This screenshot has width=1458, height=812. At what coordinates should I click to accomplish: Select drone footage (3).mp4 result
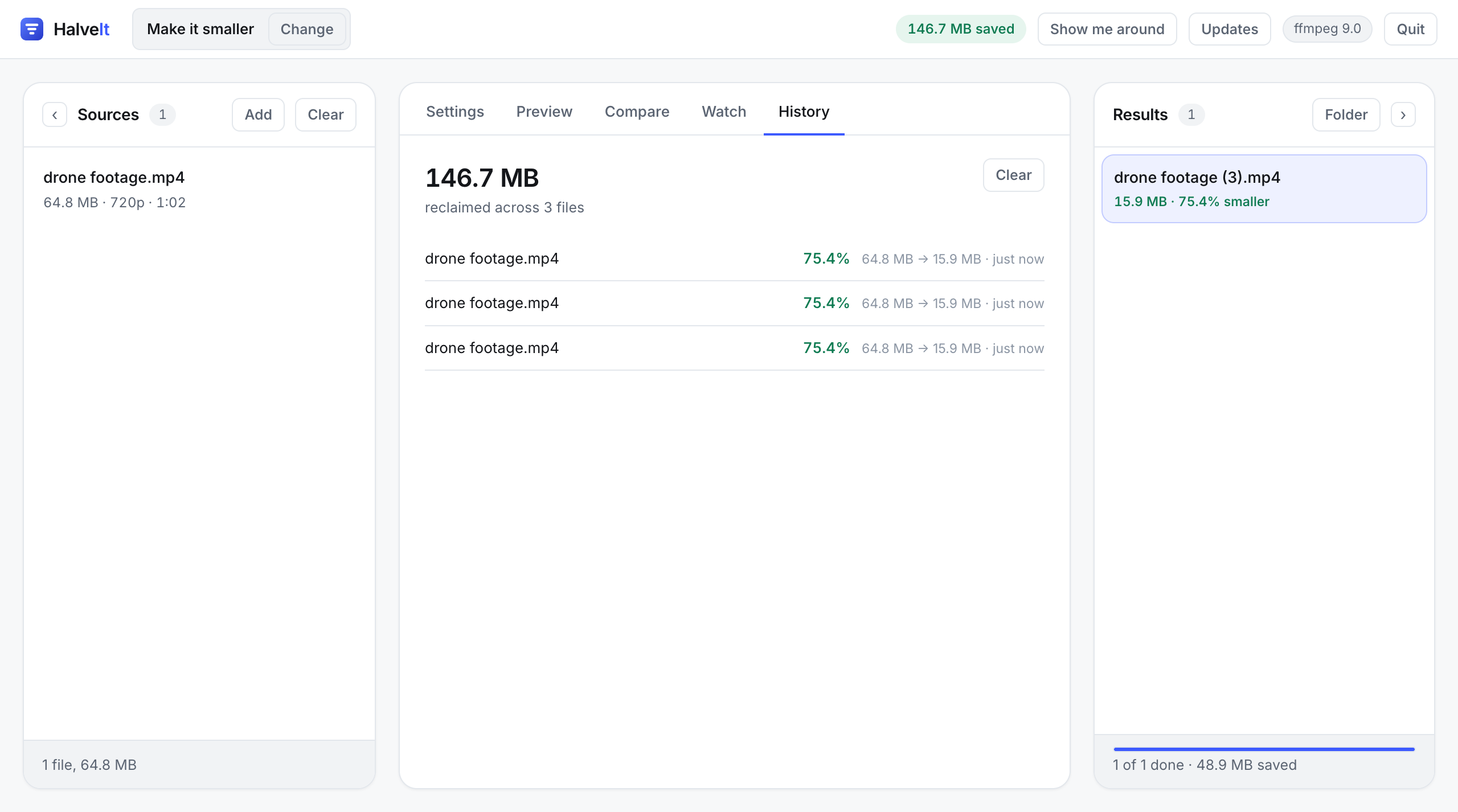[1264, 188]
